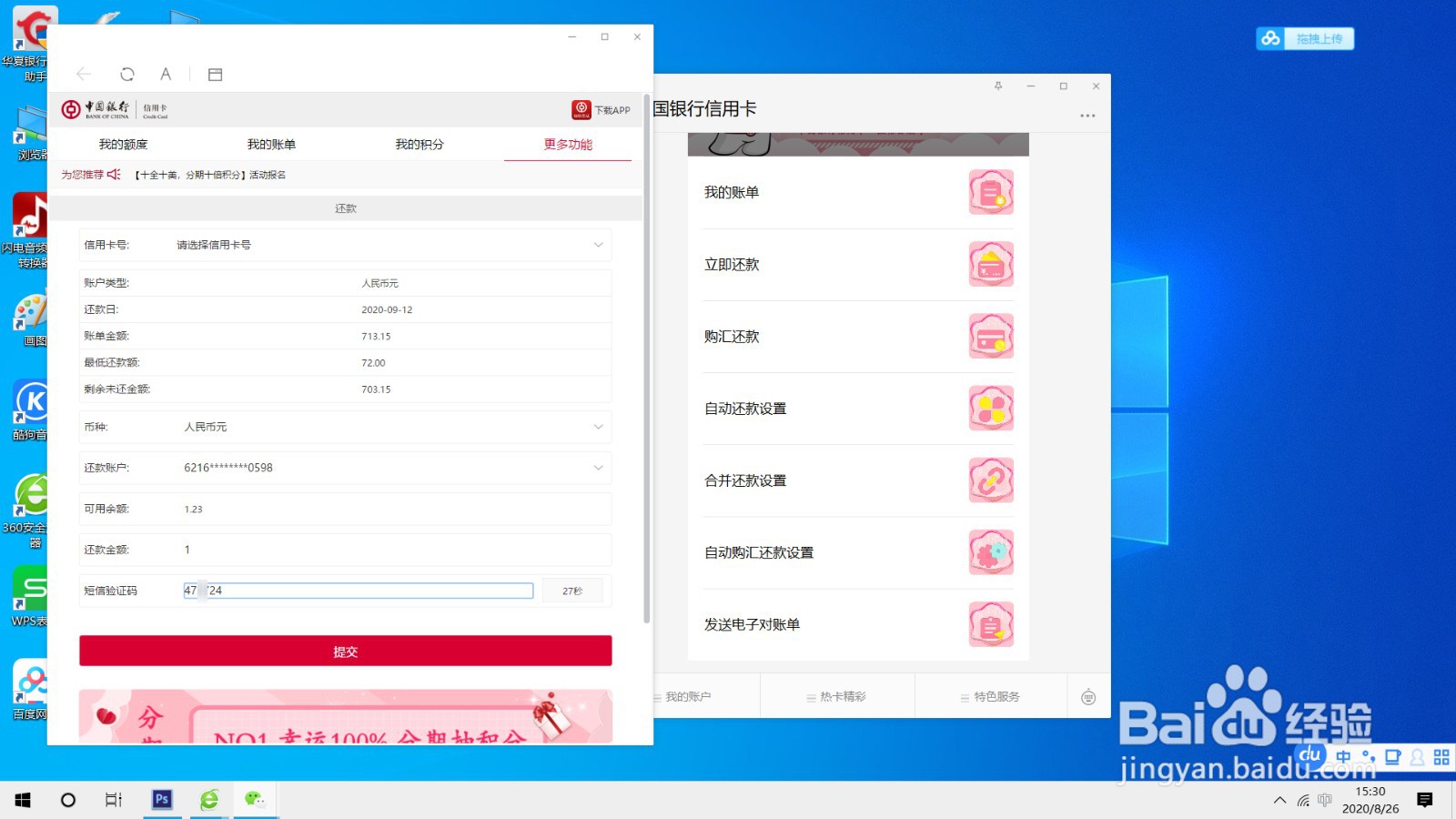Open the 信用卡号 card number dropdown
The width and height of the screenshot is (1456, 819).
click(598, 244)
